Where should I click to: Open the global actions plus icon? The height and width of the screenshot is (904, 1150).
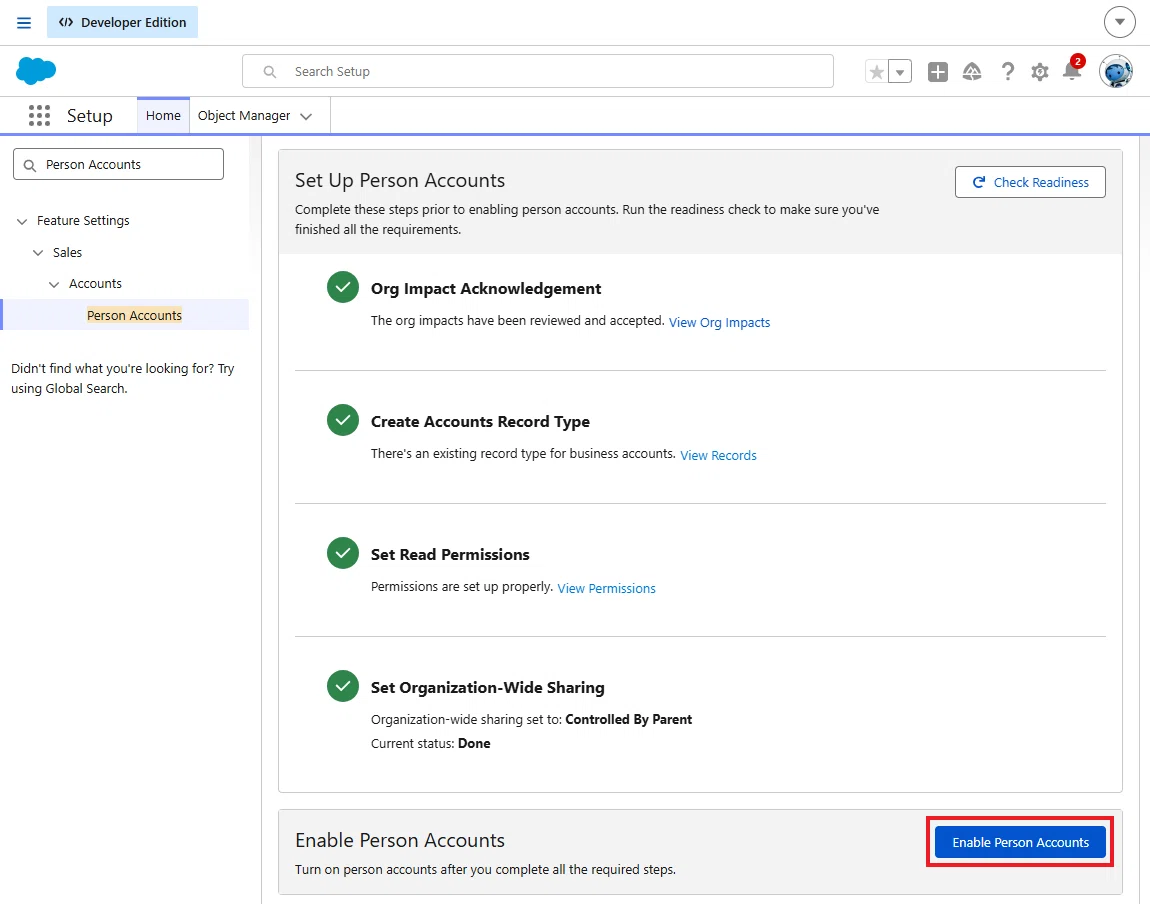(x=937, y=72)
